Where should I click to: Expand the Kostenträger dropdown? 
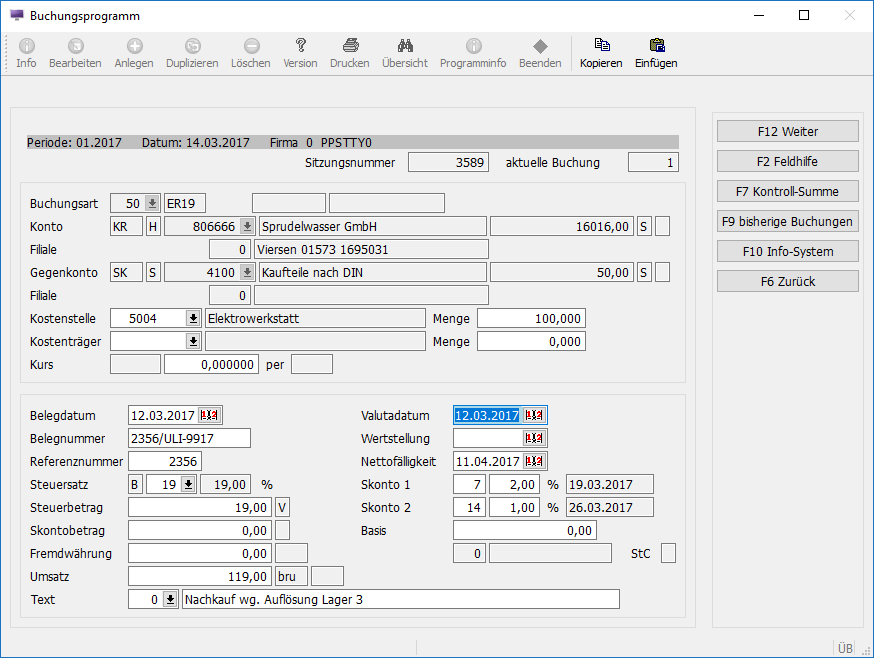(193, 341)
